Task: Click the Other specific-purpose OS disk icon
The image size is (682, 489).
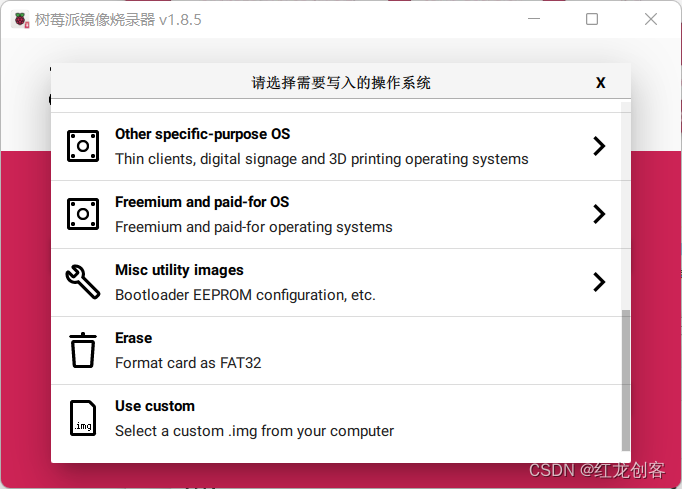Action: (83, 146)
